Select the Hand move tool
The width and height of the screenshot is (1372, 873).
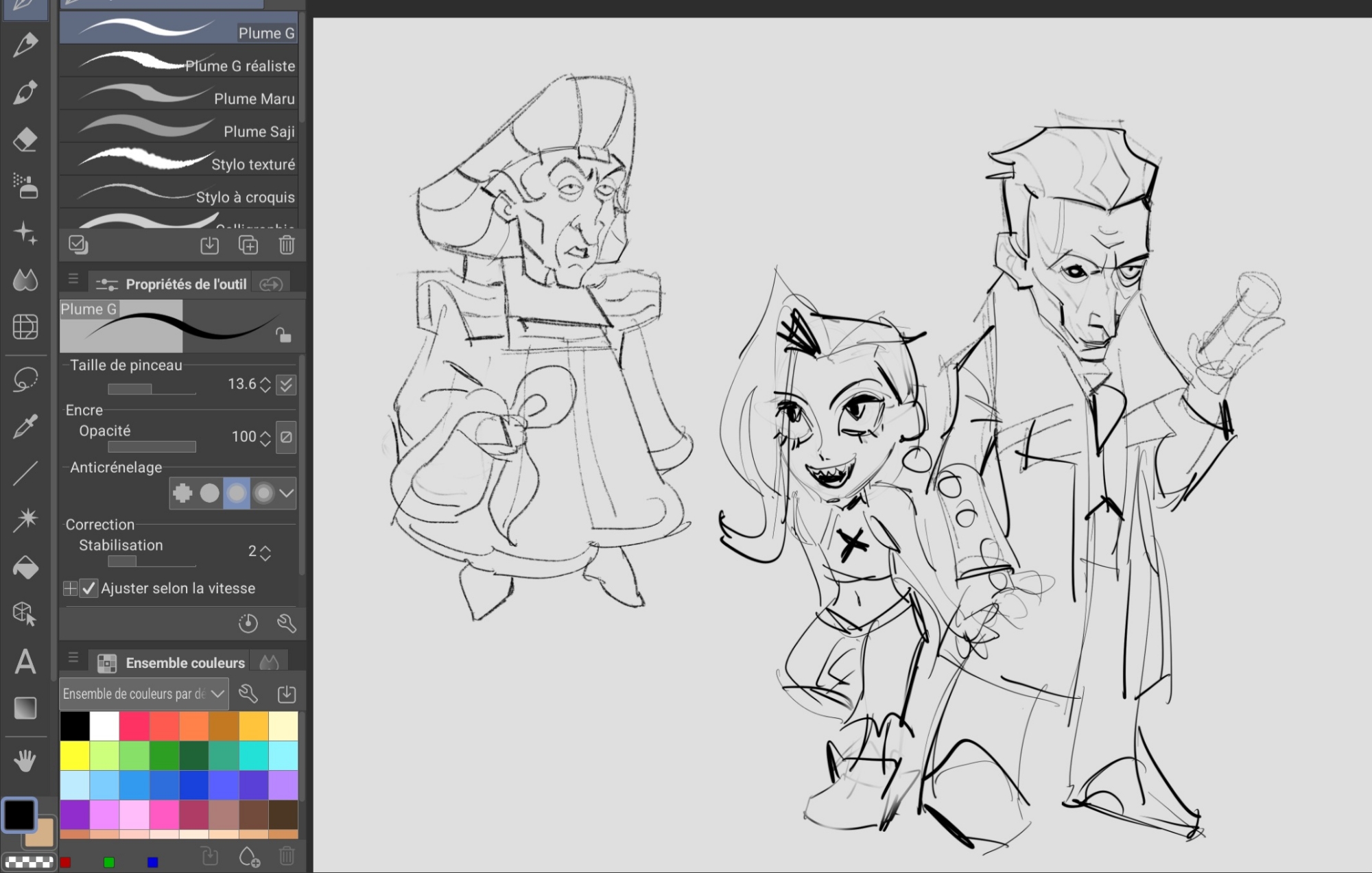pos(25,761)
